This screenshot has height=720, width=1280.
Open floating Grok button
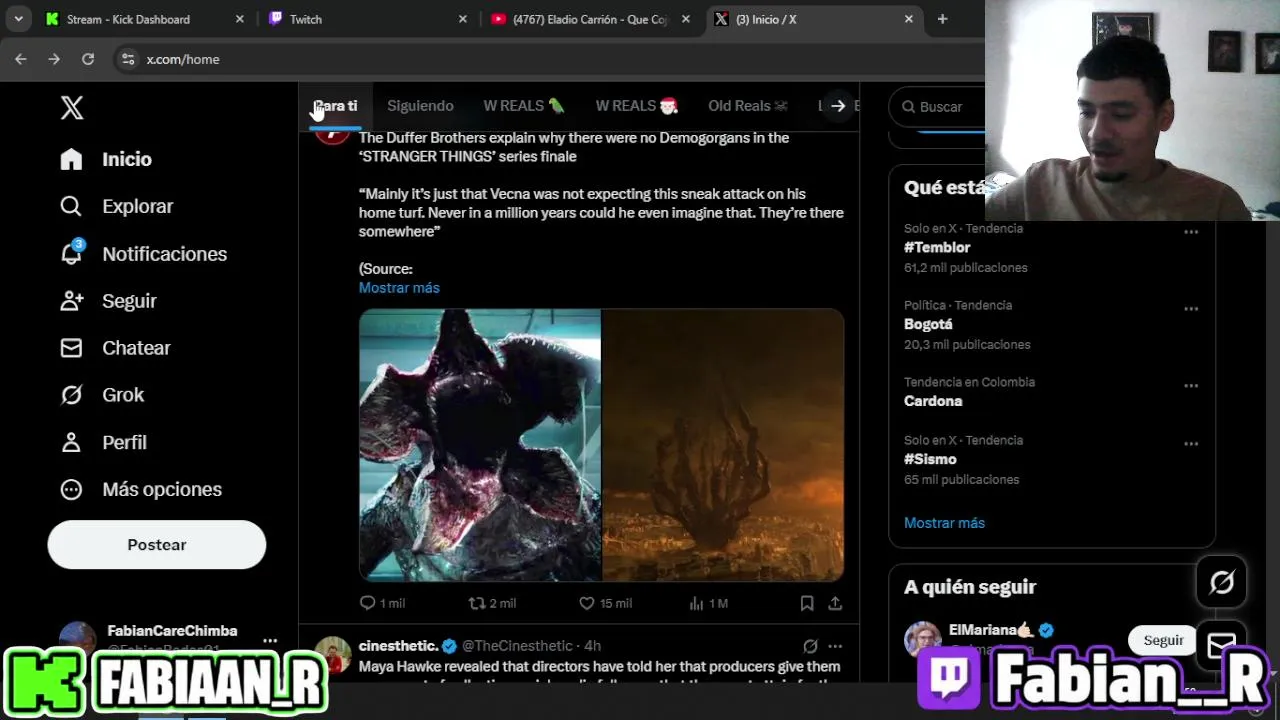coord(1221,582)
